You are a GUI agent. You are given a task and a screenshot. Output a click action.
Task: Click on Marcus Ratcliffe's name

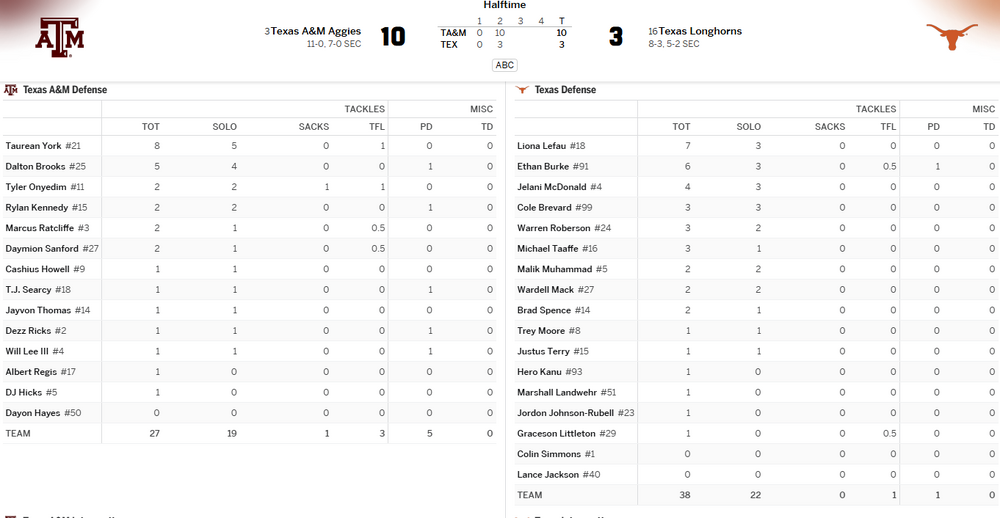[39, 228]
